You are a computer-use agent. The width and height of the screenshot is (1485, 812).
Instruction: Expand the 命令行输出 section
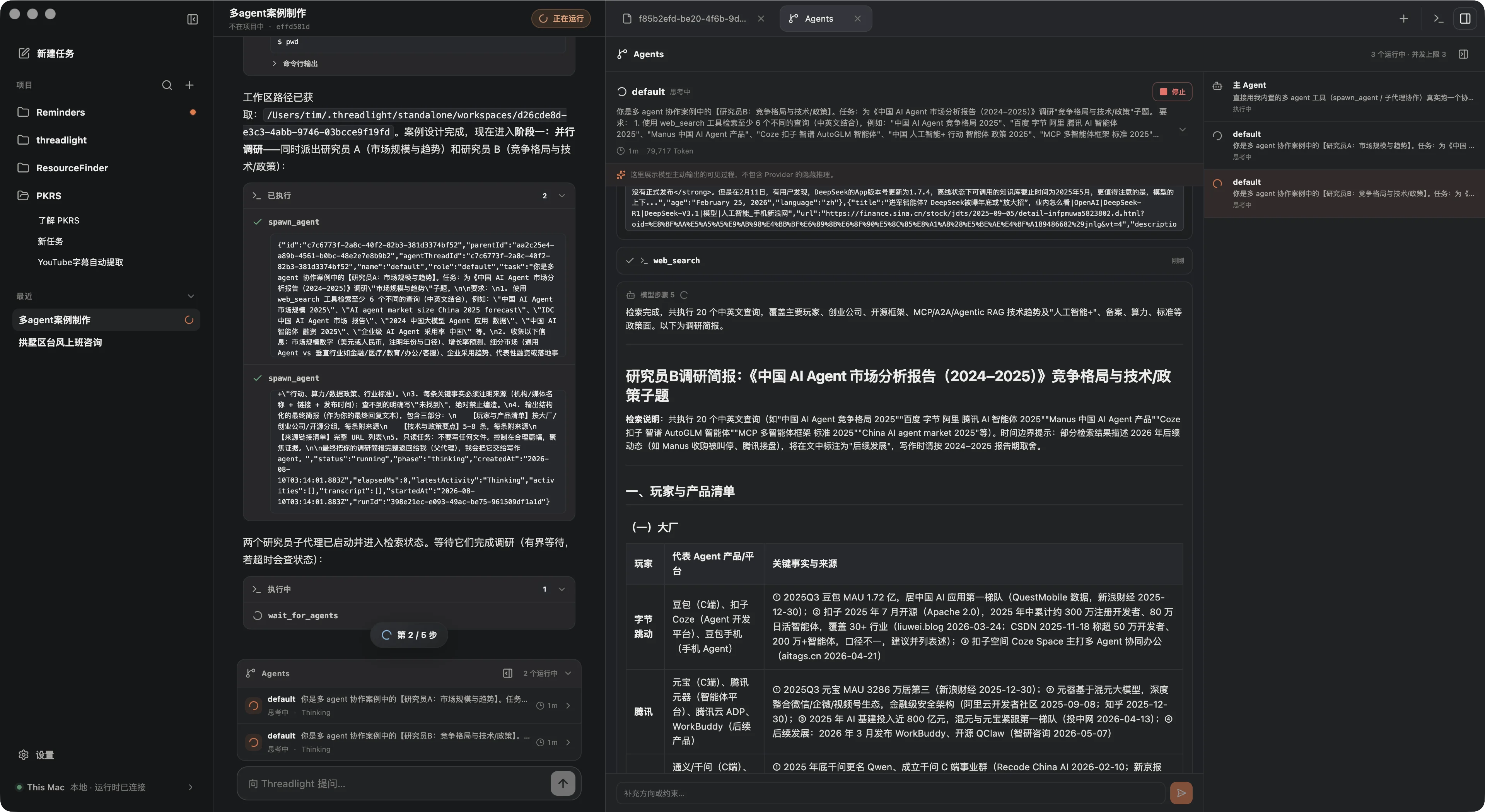coord(295,63)
